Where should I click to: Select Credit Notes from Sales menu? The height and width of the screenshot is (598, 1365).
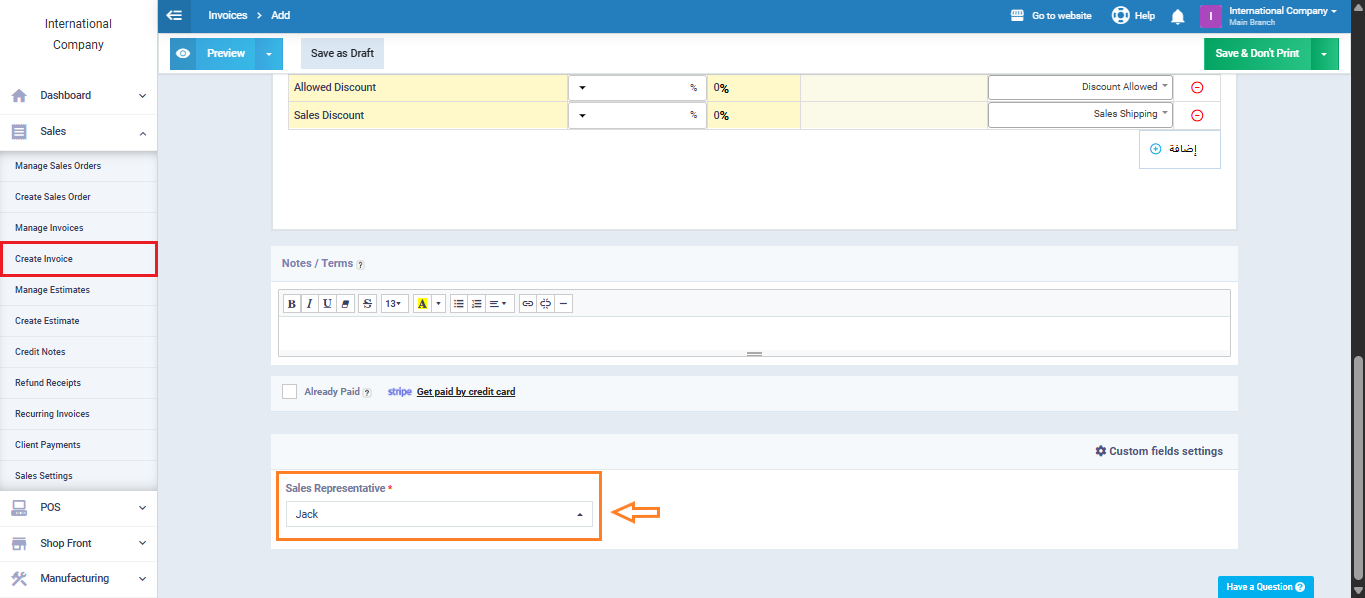pyautogui.click(x=40, y=352)
